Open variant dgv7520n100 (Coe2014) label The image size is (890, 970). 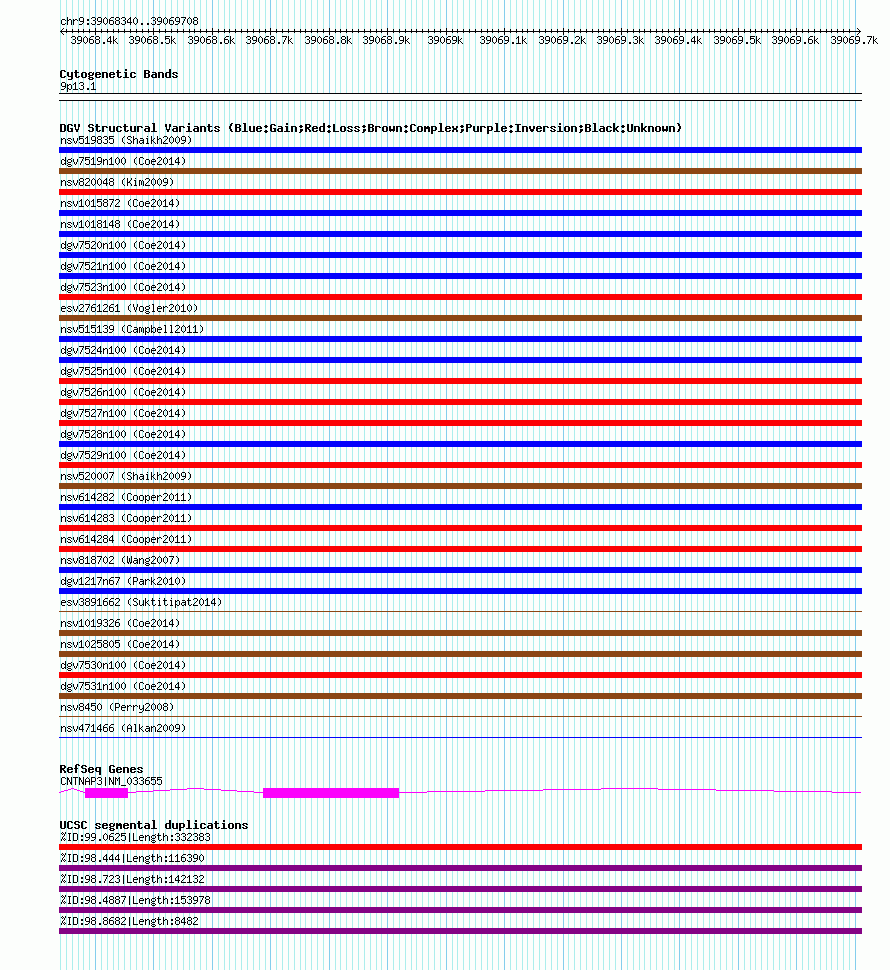coord(123,246)
